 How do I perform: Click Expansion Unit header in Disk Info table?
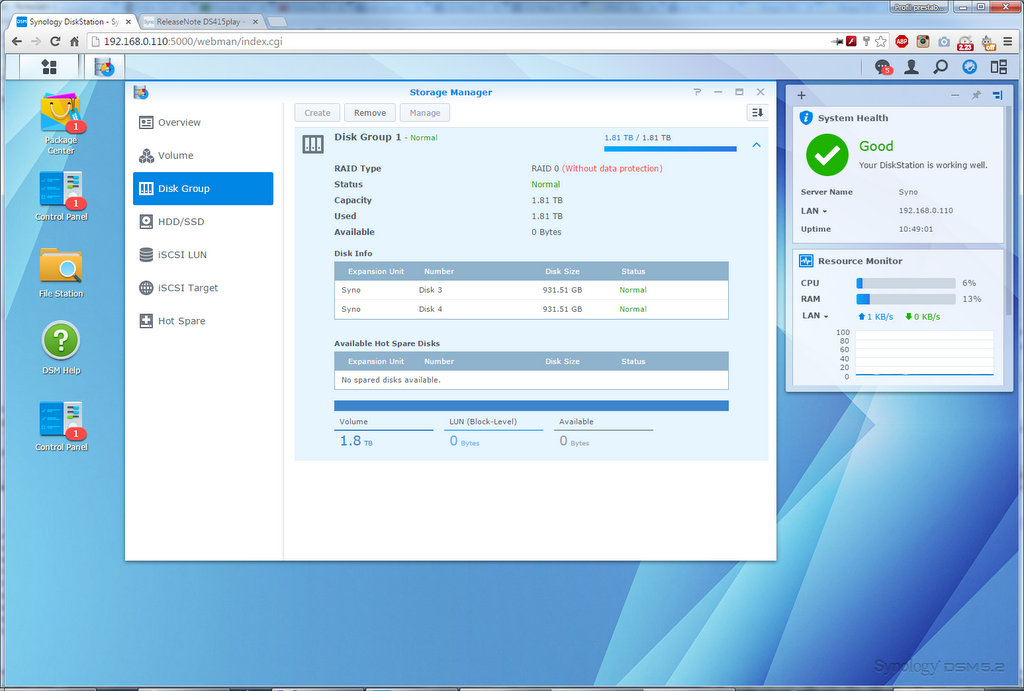tap(376, 271)
